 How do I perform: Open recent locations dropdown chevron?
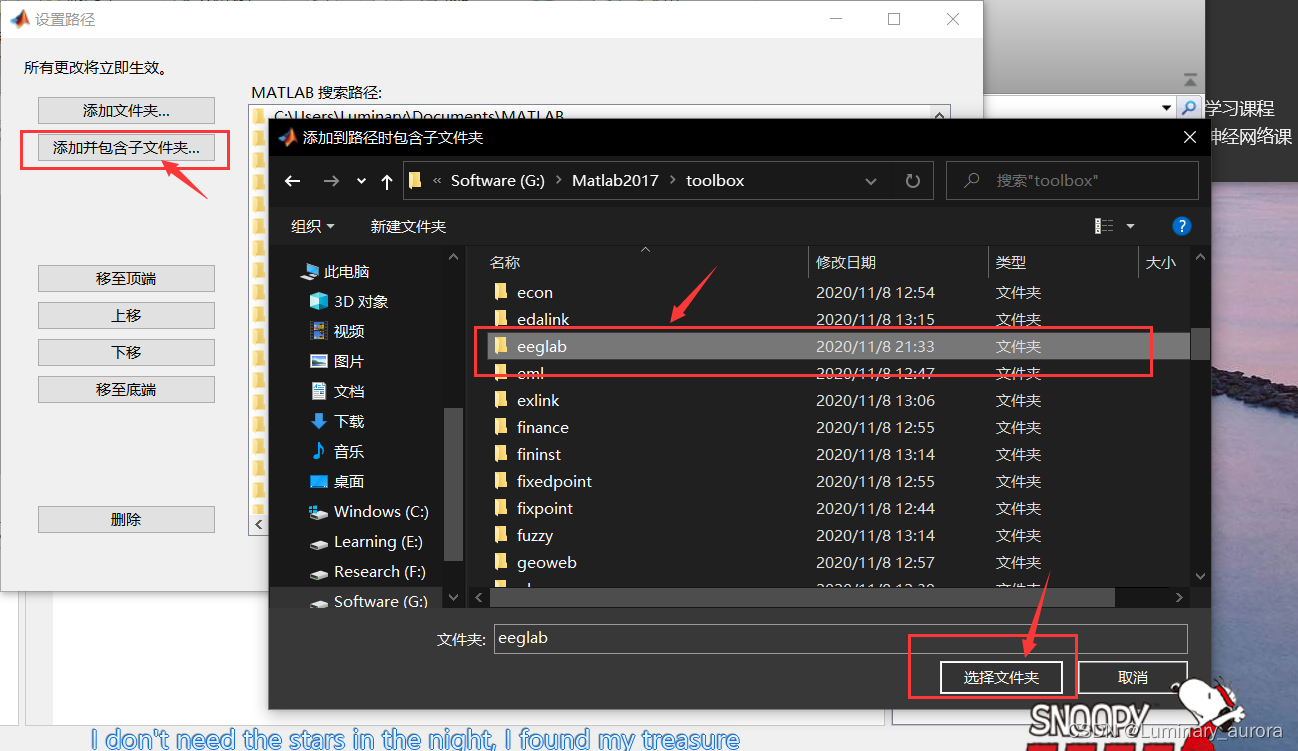pos(361,181)
